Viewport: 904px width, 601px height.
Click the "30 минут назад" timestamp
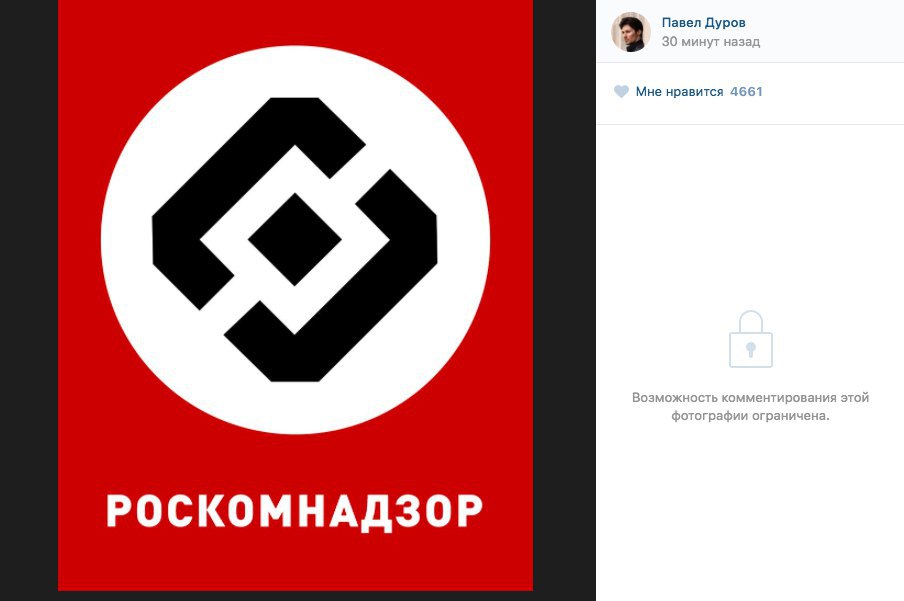710,42
